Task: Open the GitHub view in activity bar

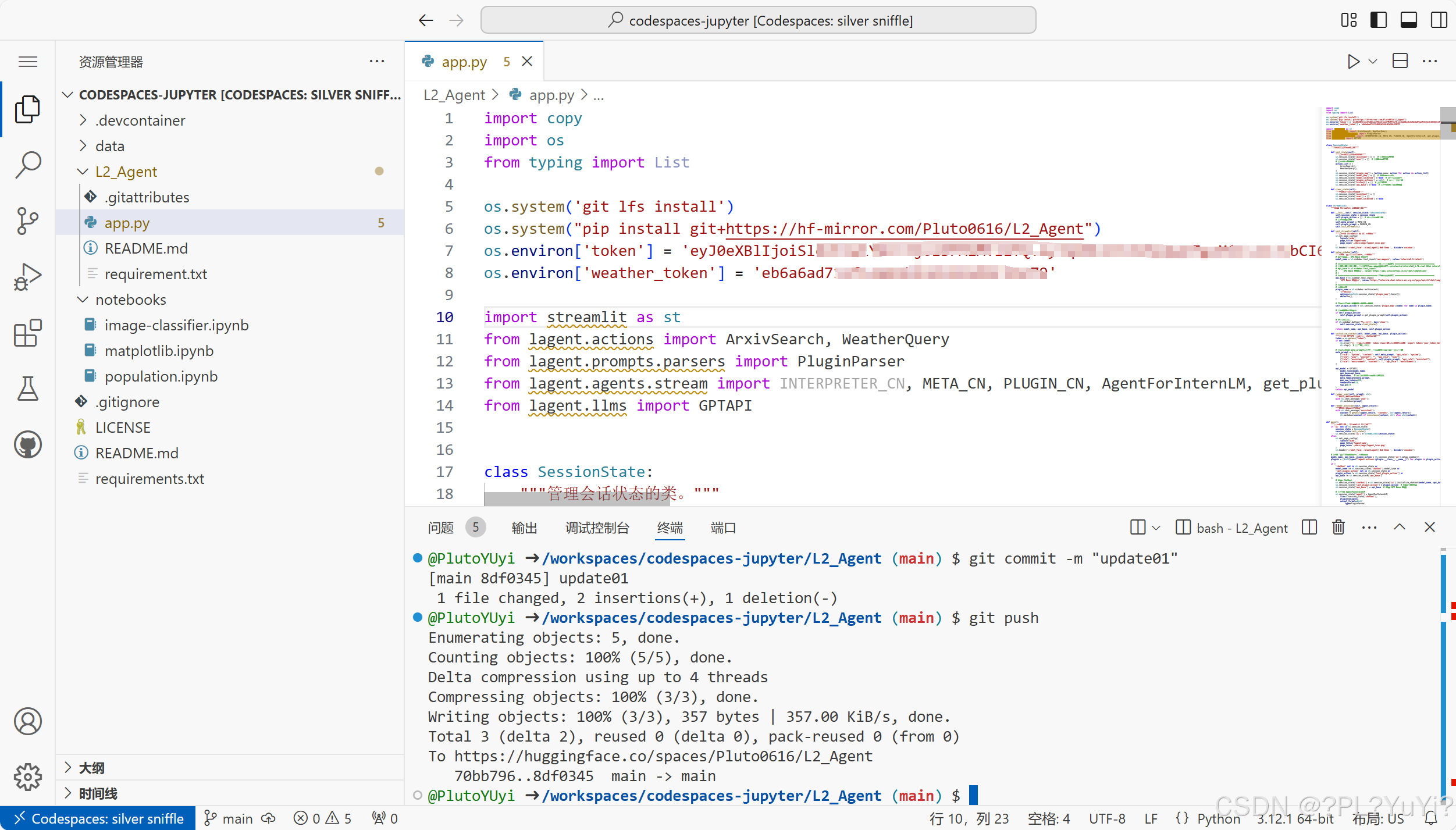Action: [27, 445]
